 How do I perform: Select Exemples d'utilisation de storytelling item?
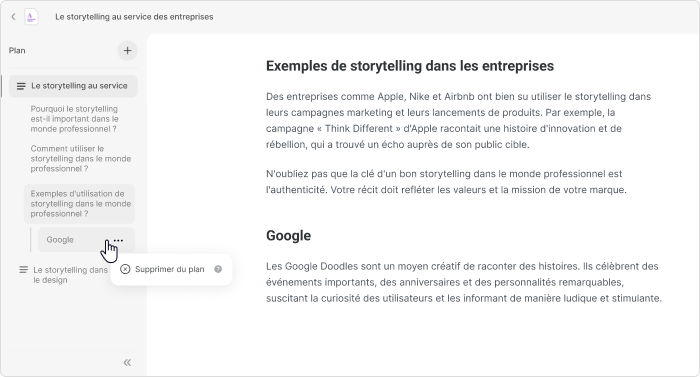click(79, 204)
